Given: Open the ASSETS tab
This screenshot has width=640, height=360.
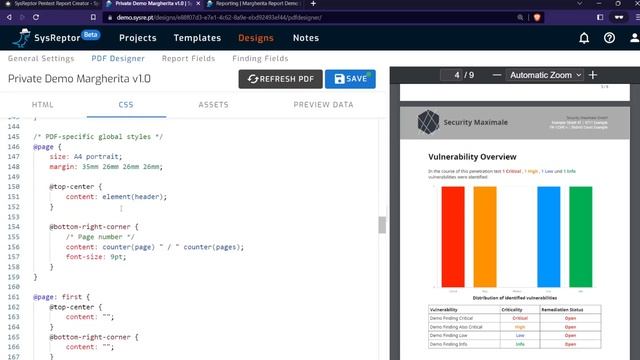Looking at the screenshot, I should (213, 105).
